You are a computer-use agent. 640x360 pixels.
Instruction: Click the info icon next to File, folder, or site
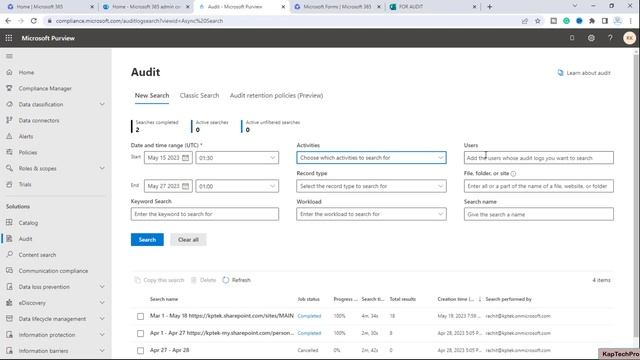pos(513,173)
